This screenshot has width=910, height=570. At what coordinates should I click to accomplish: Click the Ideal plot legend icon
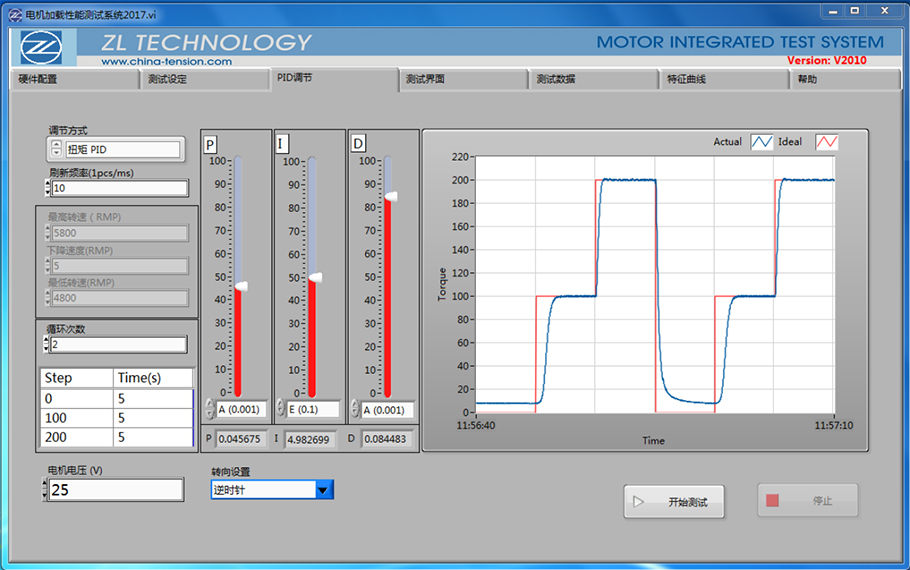point(826,142)
